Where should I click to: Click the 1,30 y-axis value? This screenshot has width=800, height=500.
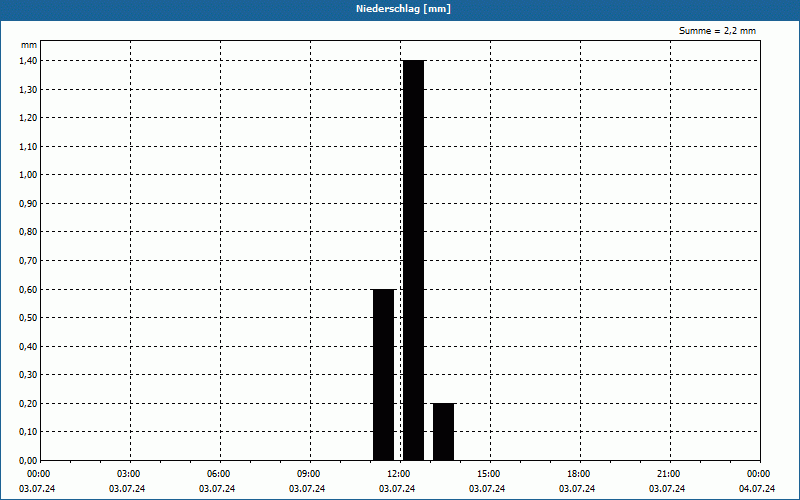pos(29,89)
